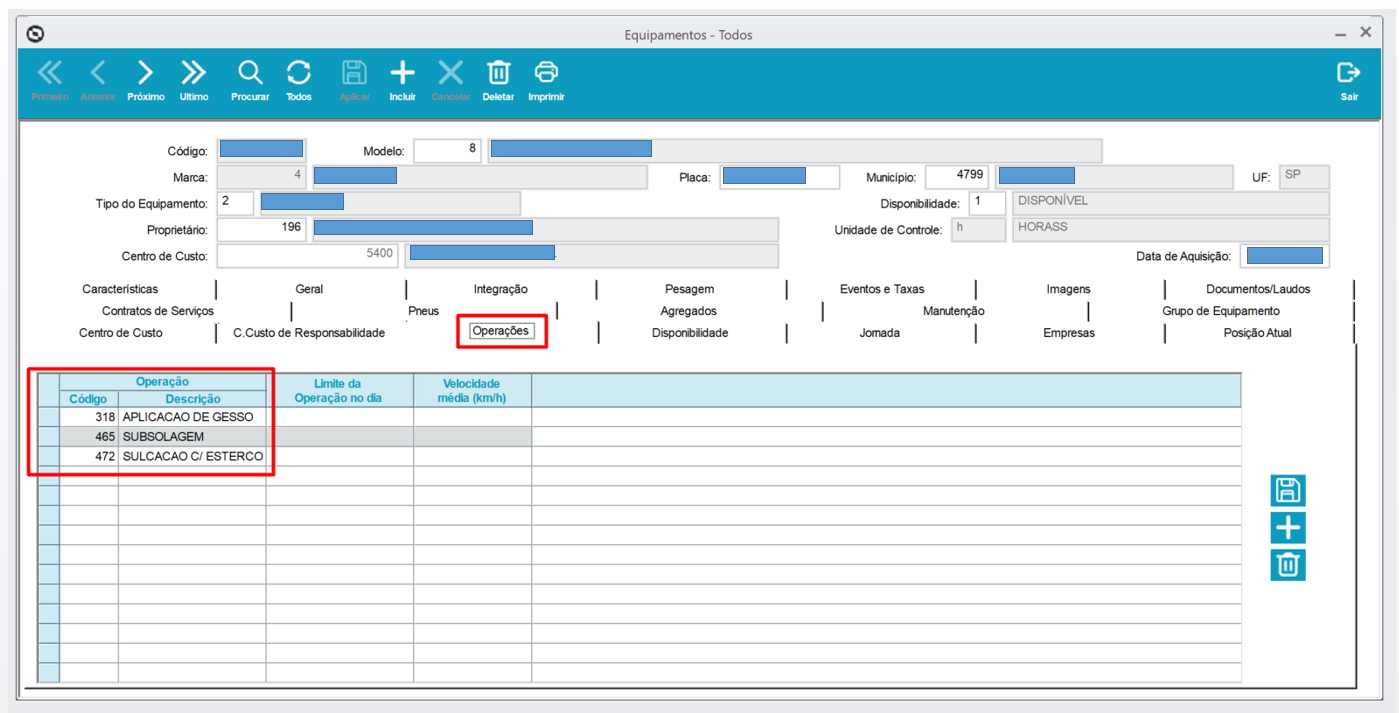Click the HORASS description field
The width and height of the screenshot is (1399, 713).
(1171, 229)
